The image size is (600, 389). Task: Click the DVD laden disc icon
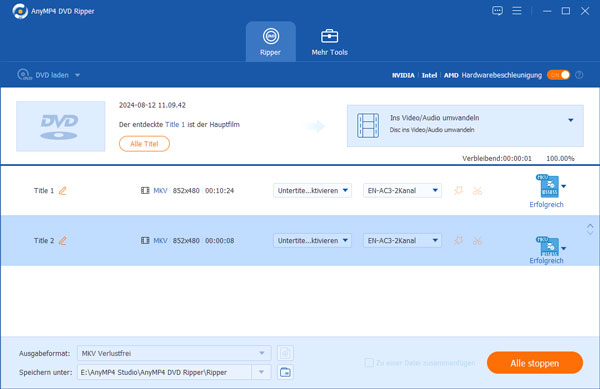tap(24, 75)
